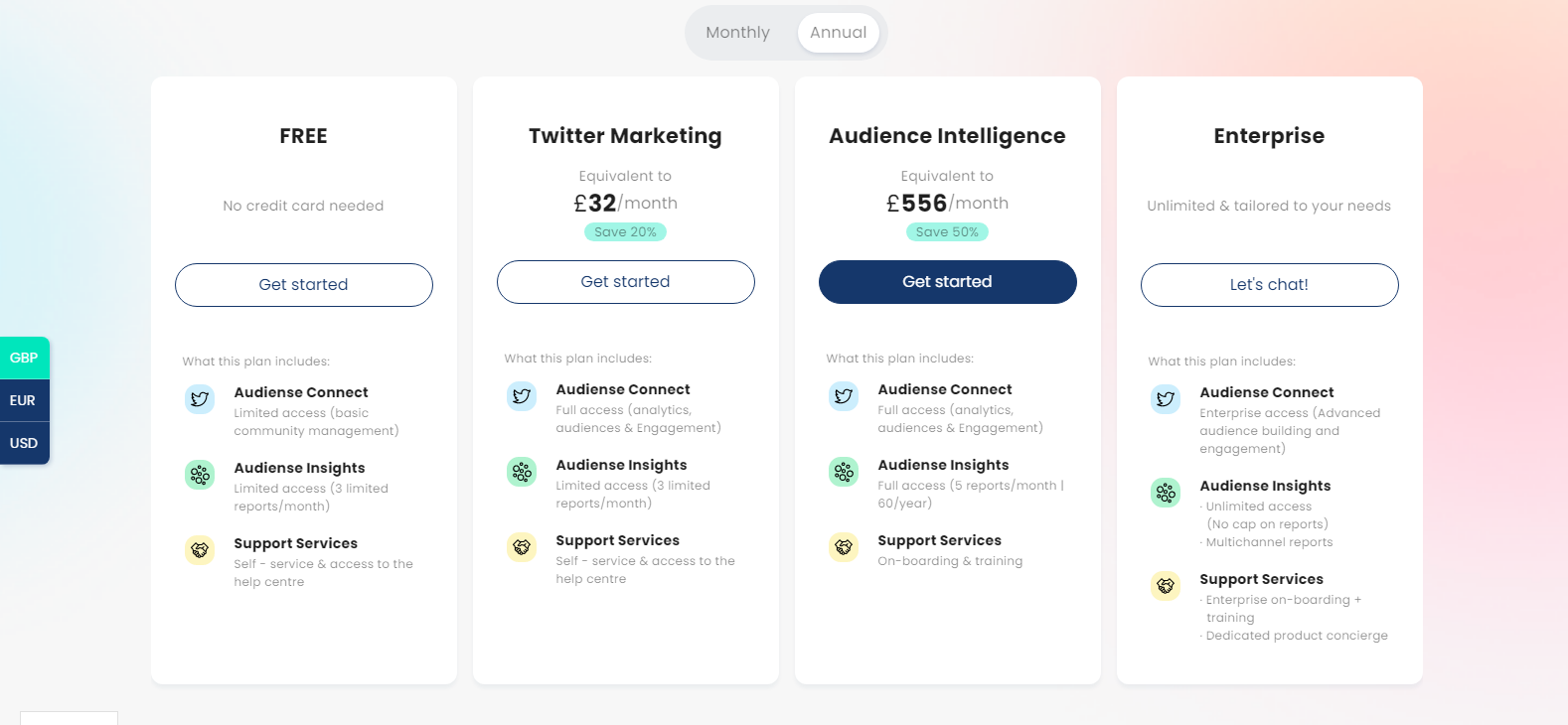Screen dimensions: 1568x725
Task: Click Get started under Audience Intelligence plan
Action: pos(948,282)
